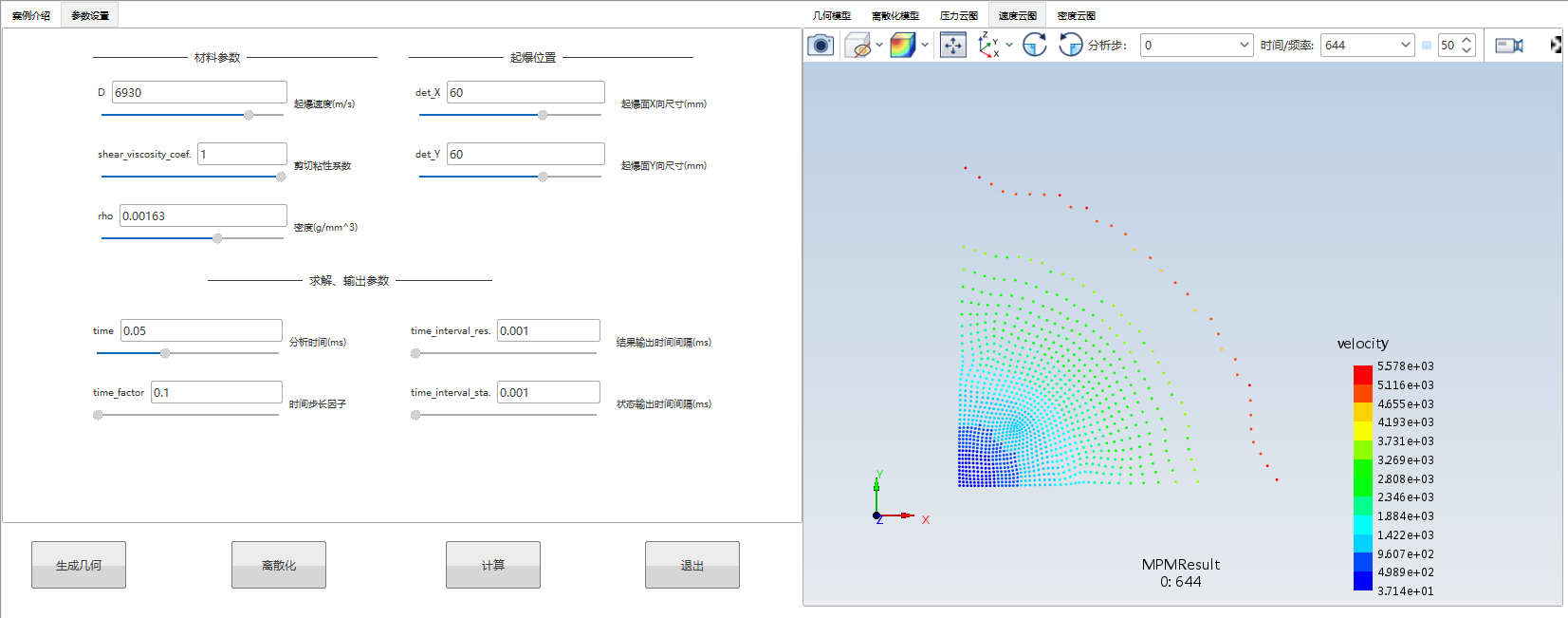
Task: Click the 离散化 button
Action: [x=279, y=565]
